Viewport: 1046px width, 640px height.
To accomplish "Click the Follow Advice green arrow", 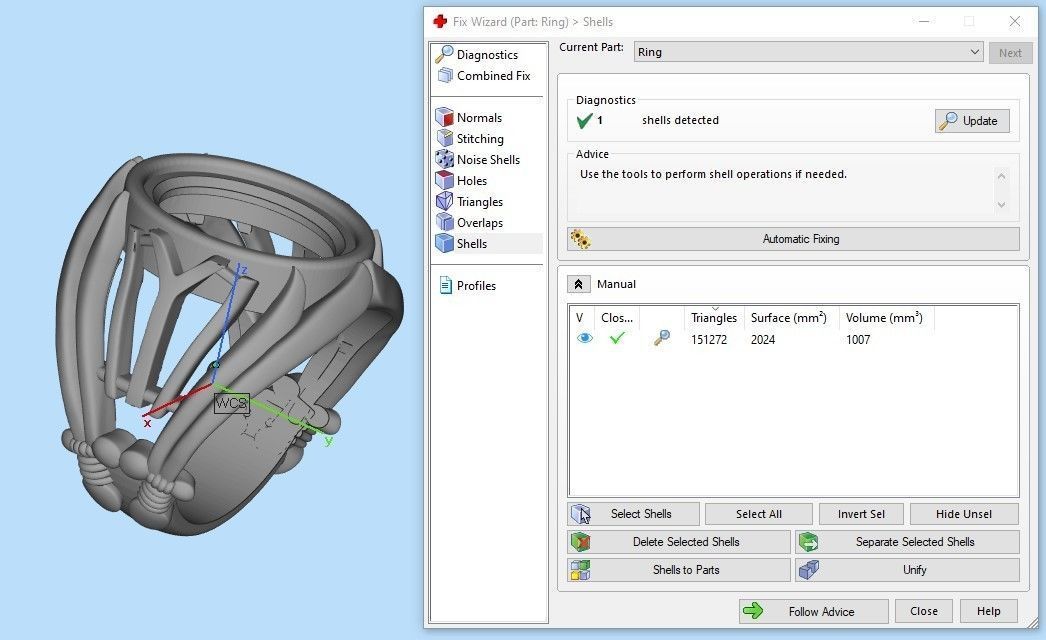I will [x=753, y=611].
